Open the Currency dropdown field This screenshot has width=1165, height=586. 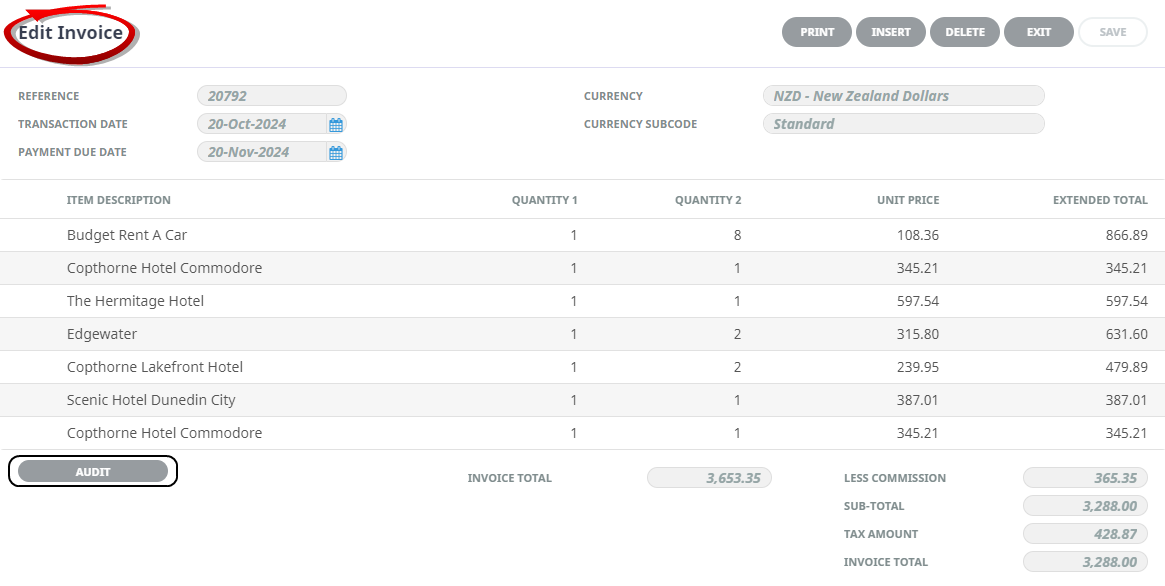coord(903,96)
